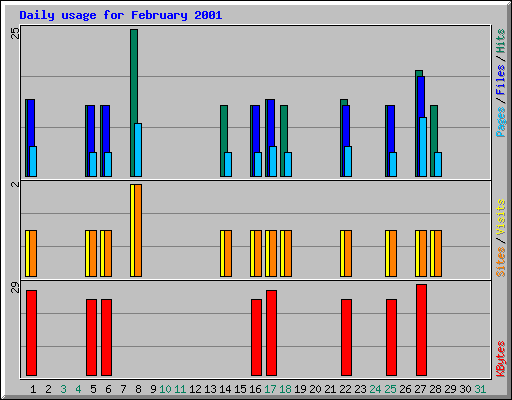
Task: Click the red KBytes bar for day 17
Action: (271, 333)
